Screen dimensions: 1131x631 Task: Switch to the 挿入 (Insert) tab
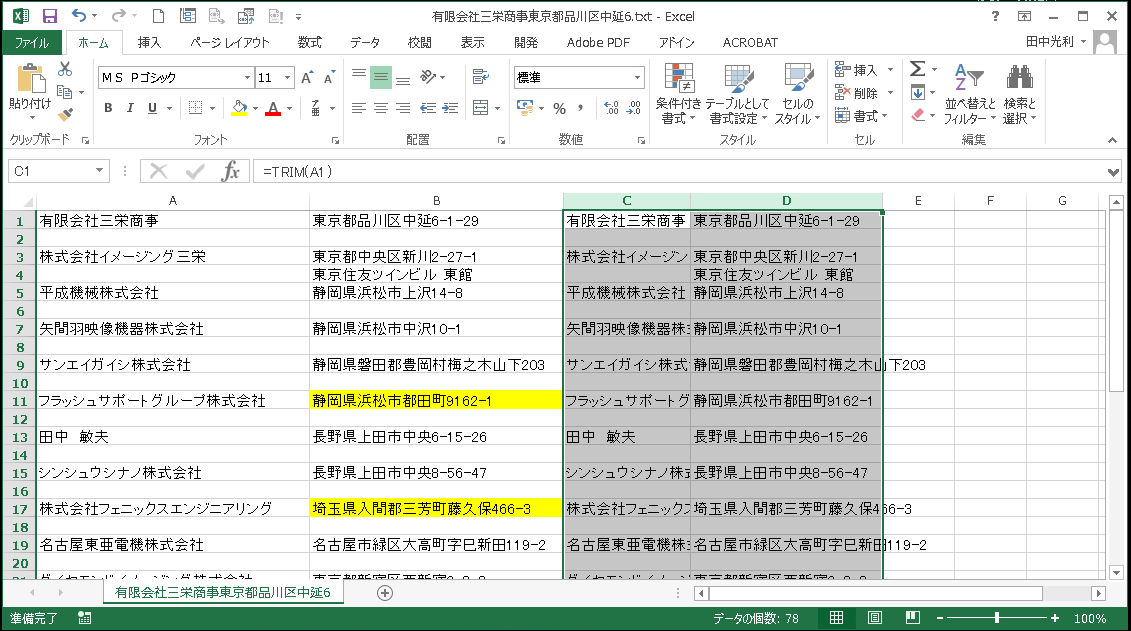tap(149, 43)
